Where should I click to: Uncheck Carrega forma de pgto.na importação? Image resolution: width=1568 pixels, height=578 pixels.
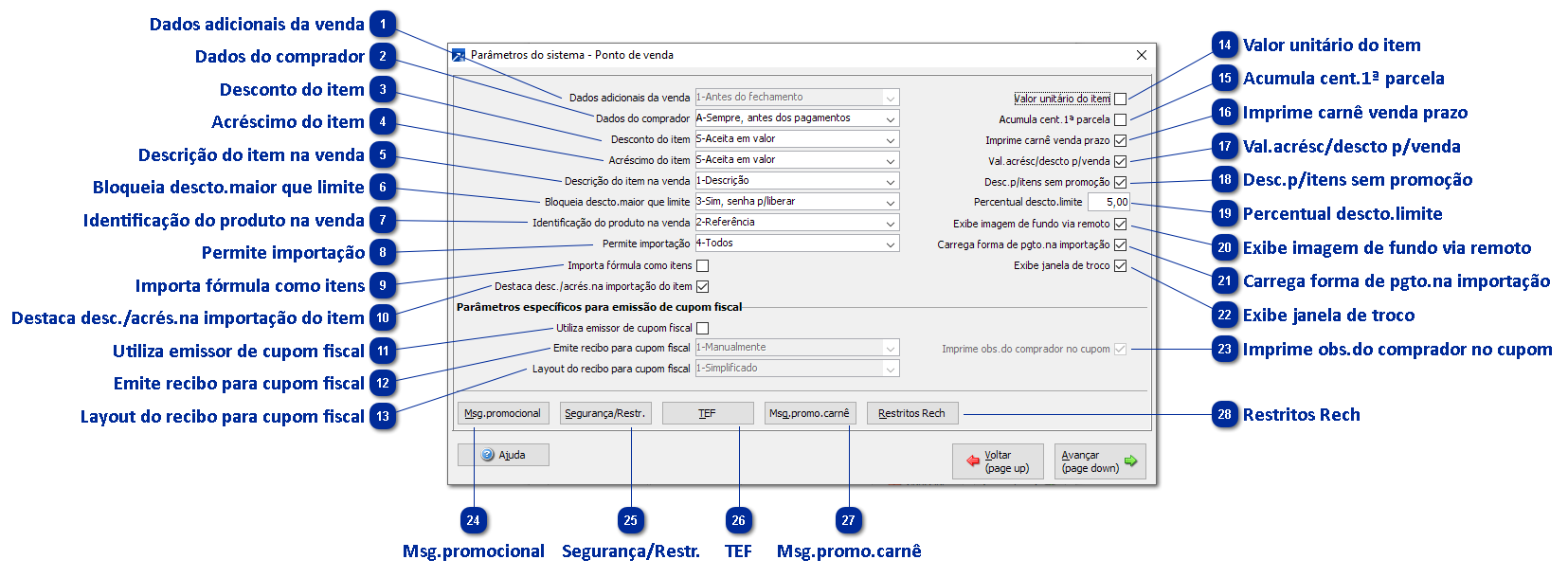point(1121,244)
